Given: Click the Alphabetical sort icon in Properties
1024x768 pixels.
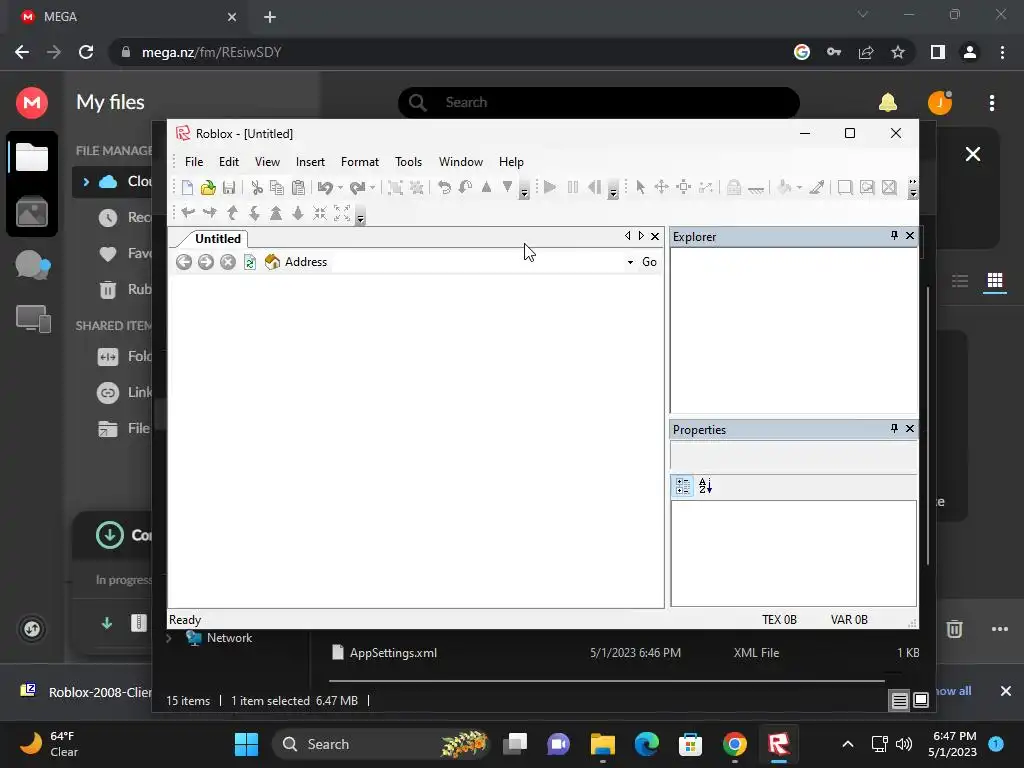Looking at the screenshot, I should click(705, 486).
